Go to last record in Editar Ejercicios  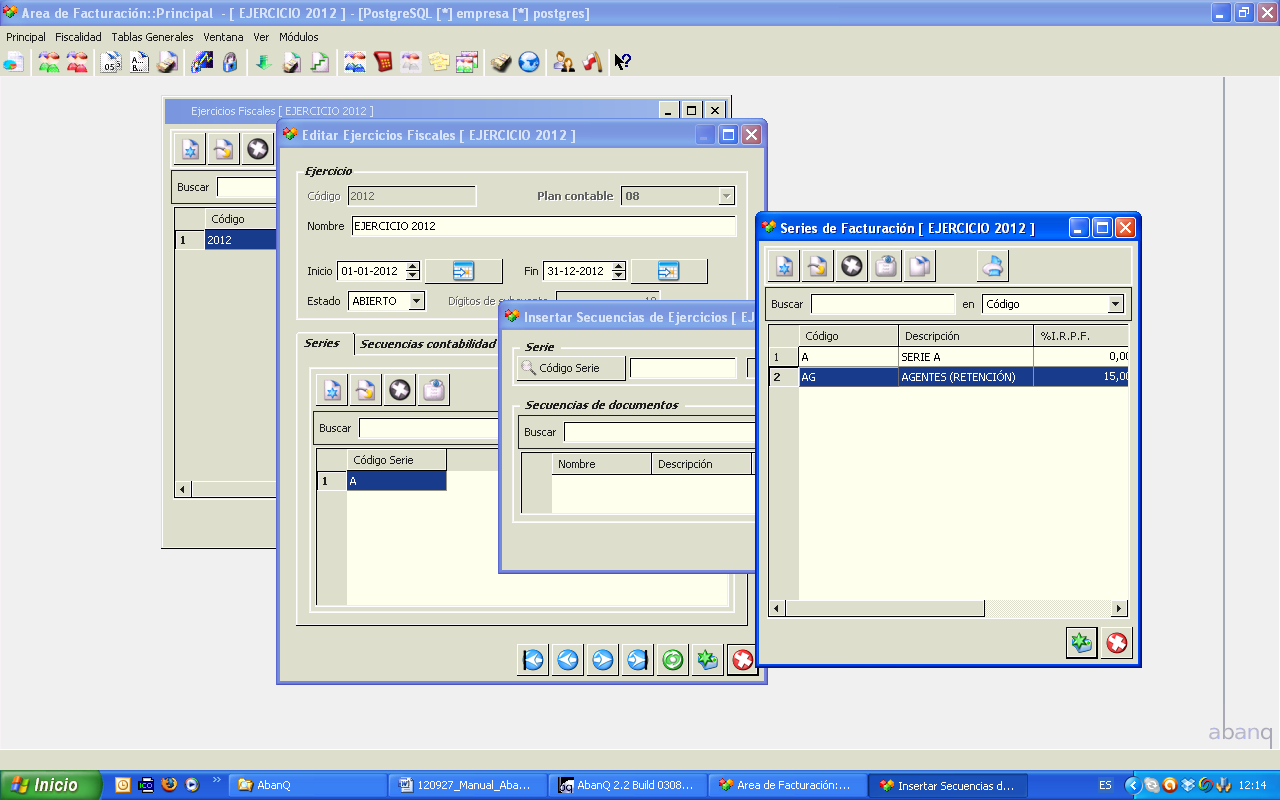click(x=638, y=660)
